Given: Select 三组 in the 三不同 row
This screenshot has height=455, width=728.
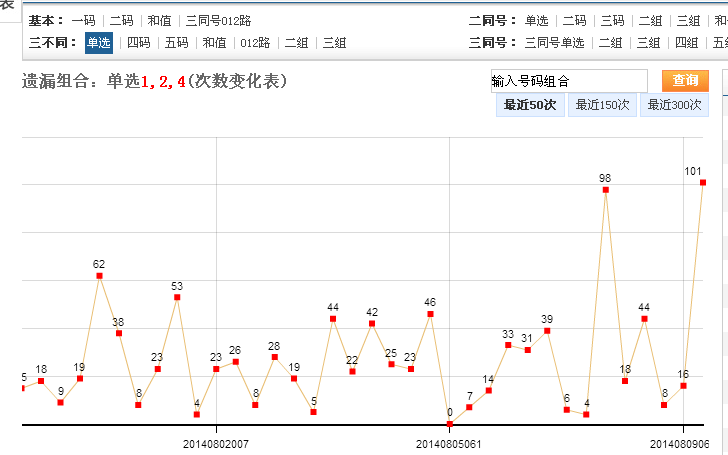Looking at the screenshot, I should coord(334,42).
